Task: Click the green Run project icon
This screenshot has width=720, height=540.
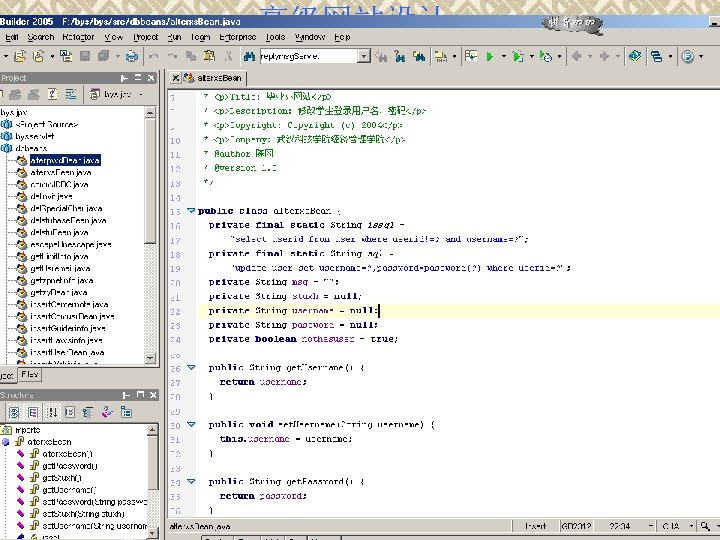Action: pyautogui.click(x=490, y=57)
